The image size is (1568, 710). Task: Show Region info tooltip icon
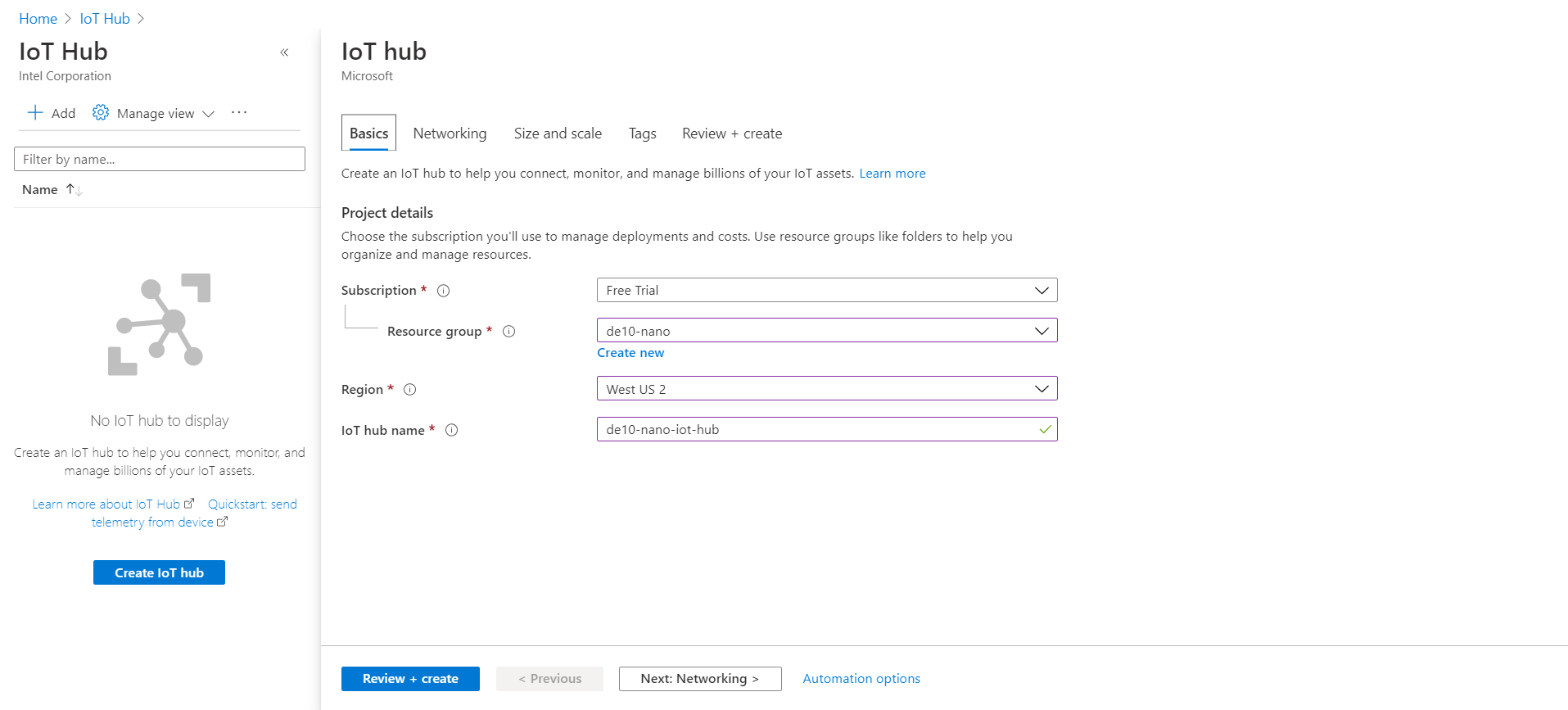point(410,390)
